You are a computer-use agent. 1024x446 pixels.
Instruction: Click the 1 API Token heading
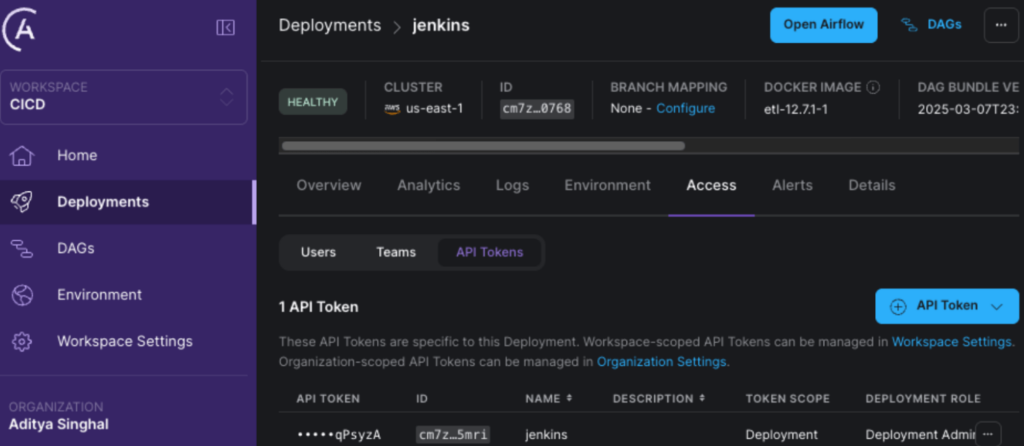tap(318, 307)
